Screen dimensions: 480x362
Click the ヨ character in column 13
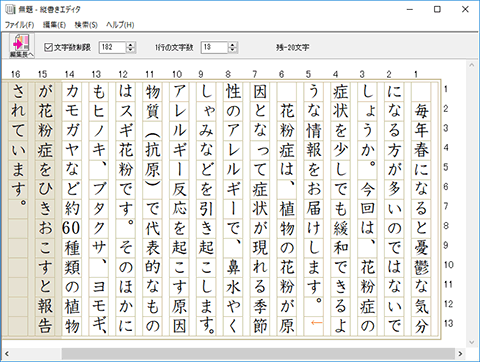point(99,287)
